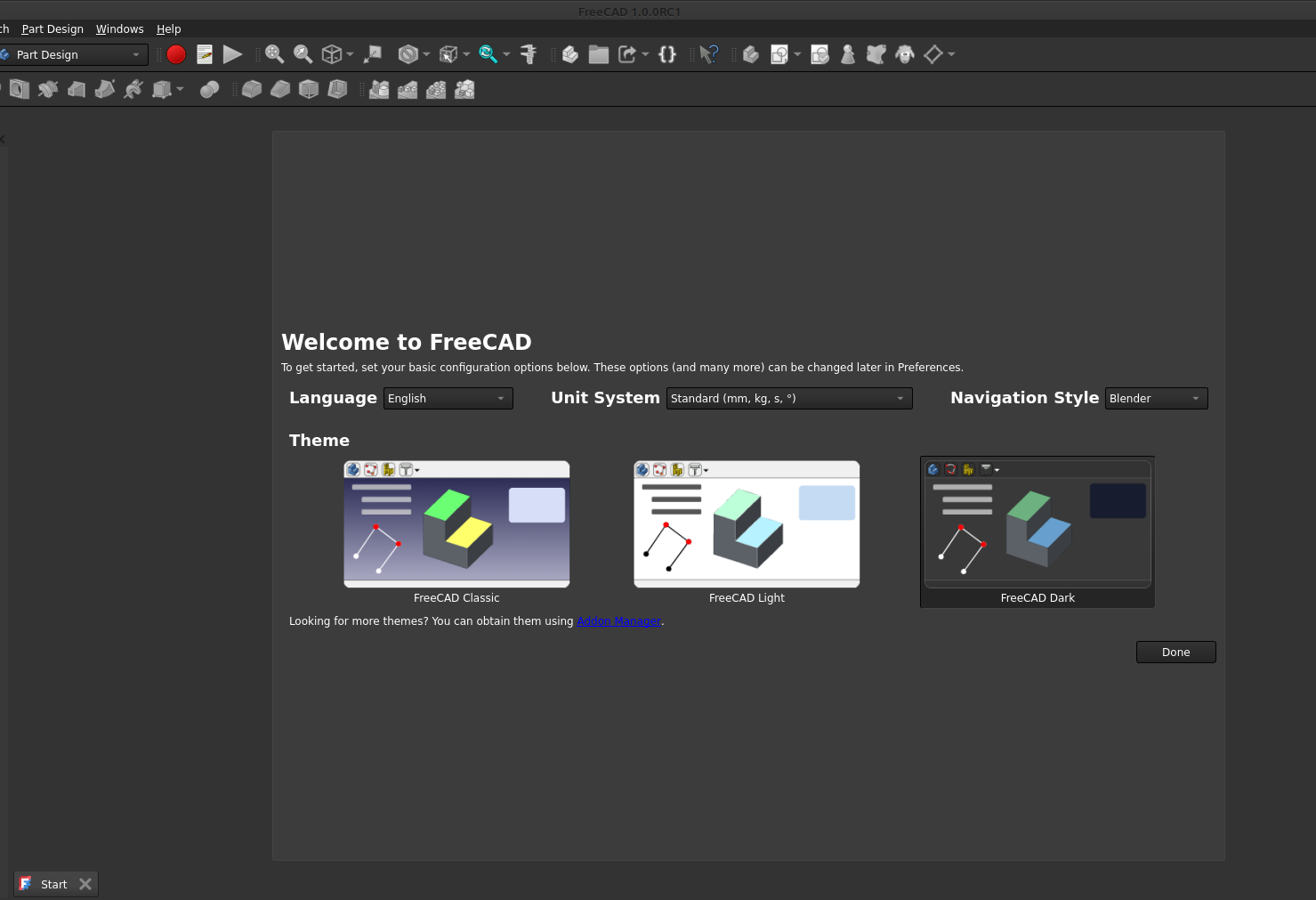Click the Align to Selection icon
1316x900 pixels.
click(x=373, y=54)
